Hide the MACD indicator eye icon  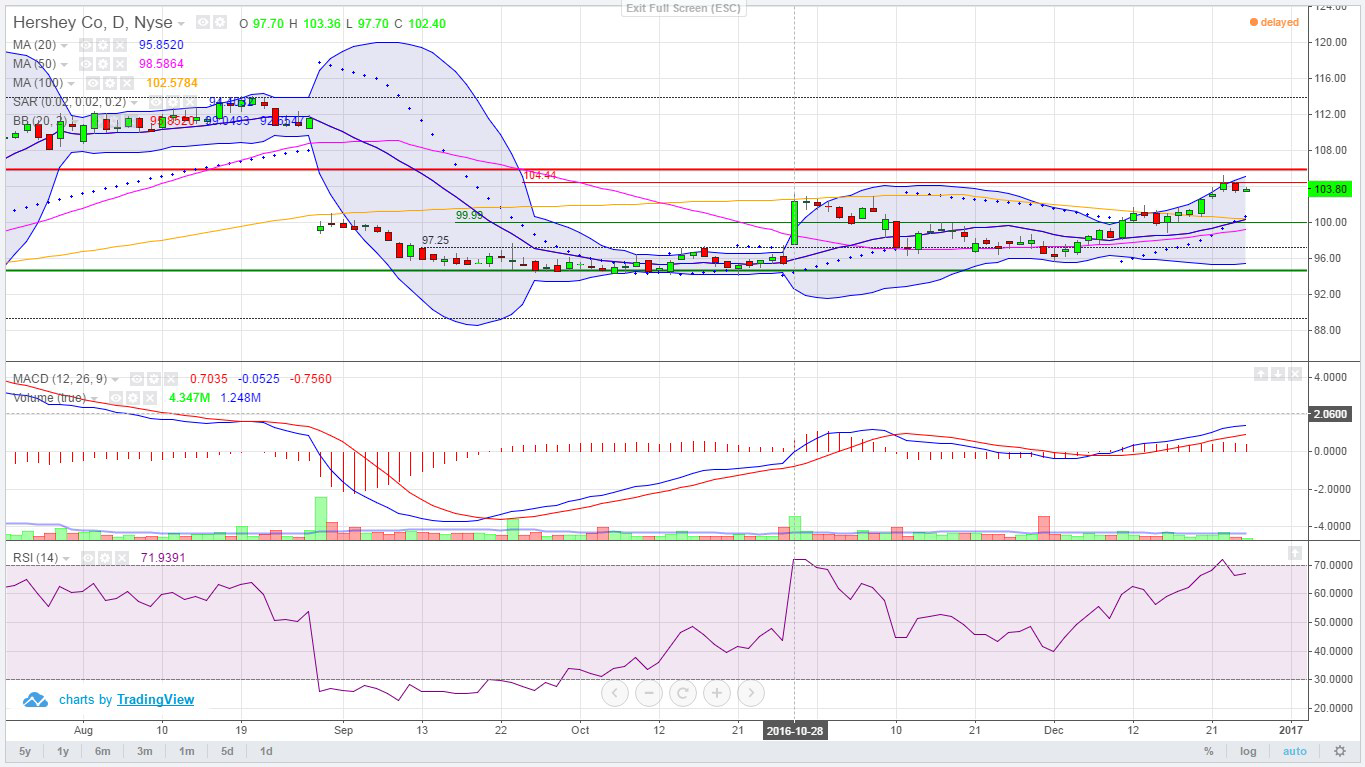[x=137, y=379]
